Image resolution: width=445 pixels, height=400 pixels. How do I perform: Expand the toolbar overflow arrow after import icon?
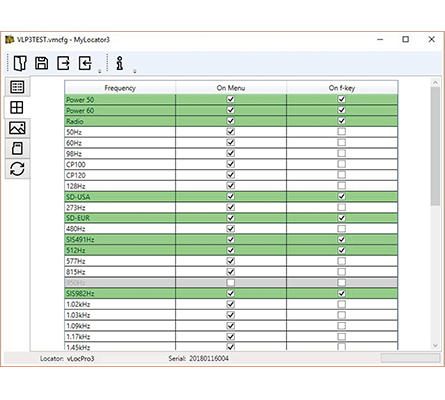pyautogui.click(x=99, y=71)
